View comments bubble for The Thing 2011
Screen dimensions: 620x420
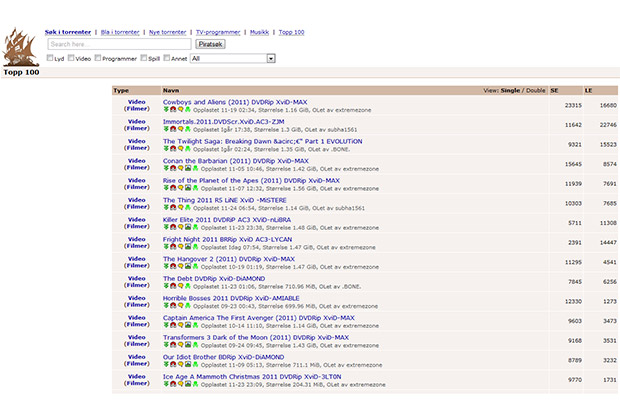(181, 207)
